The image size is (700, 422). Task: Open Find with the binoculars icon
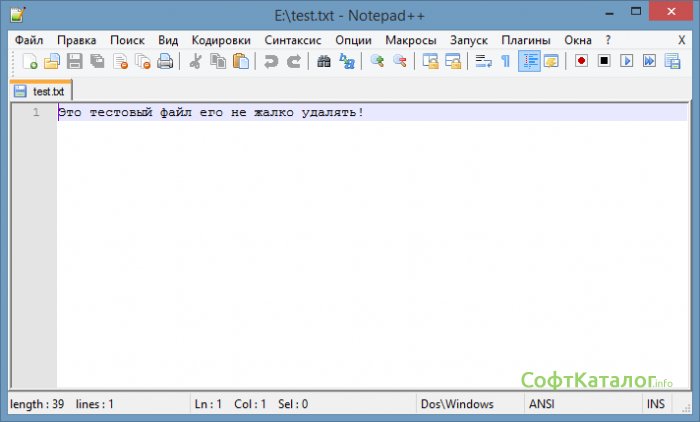[324, 62]
